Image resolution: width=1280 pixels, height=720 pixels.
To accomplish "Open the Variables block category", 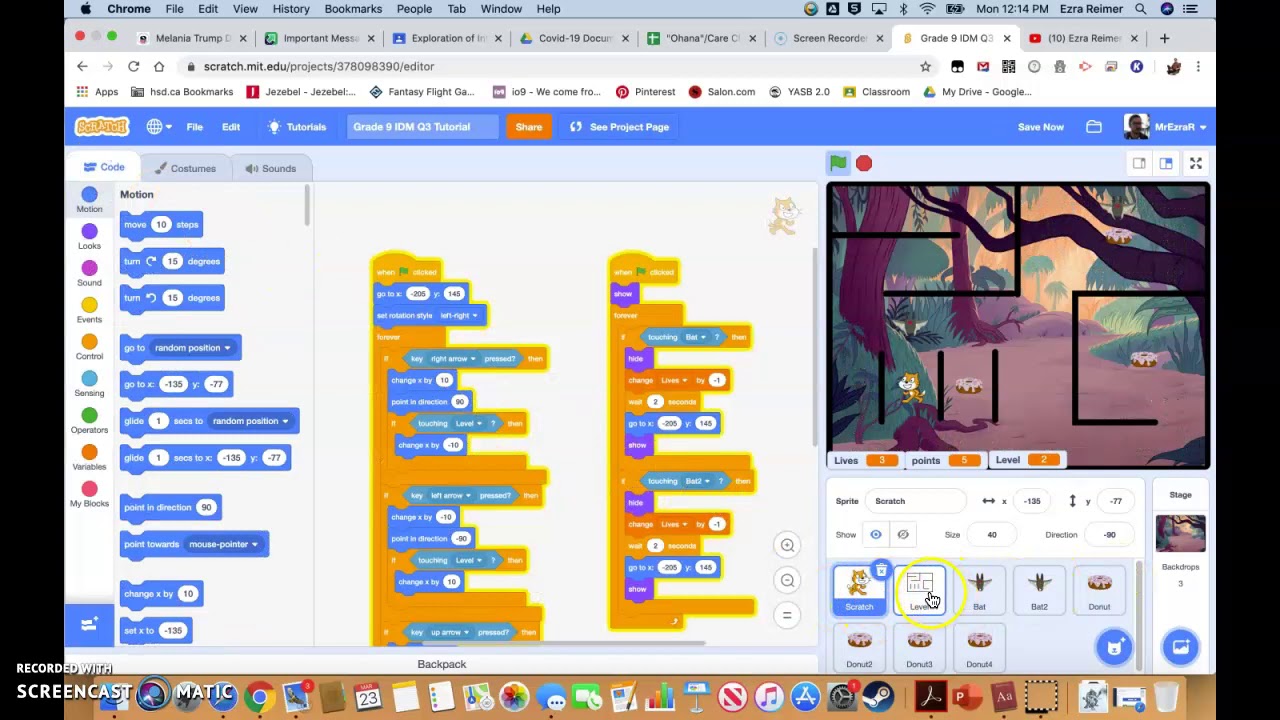I will tap(89, 458).
